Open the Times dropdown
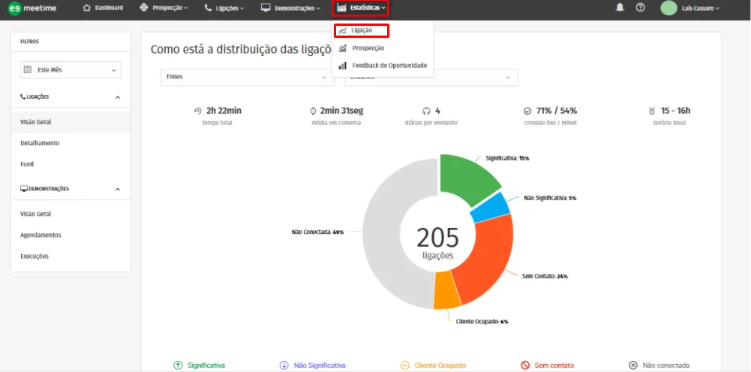 [247, 77]
